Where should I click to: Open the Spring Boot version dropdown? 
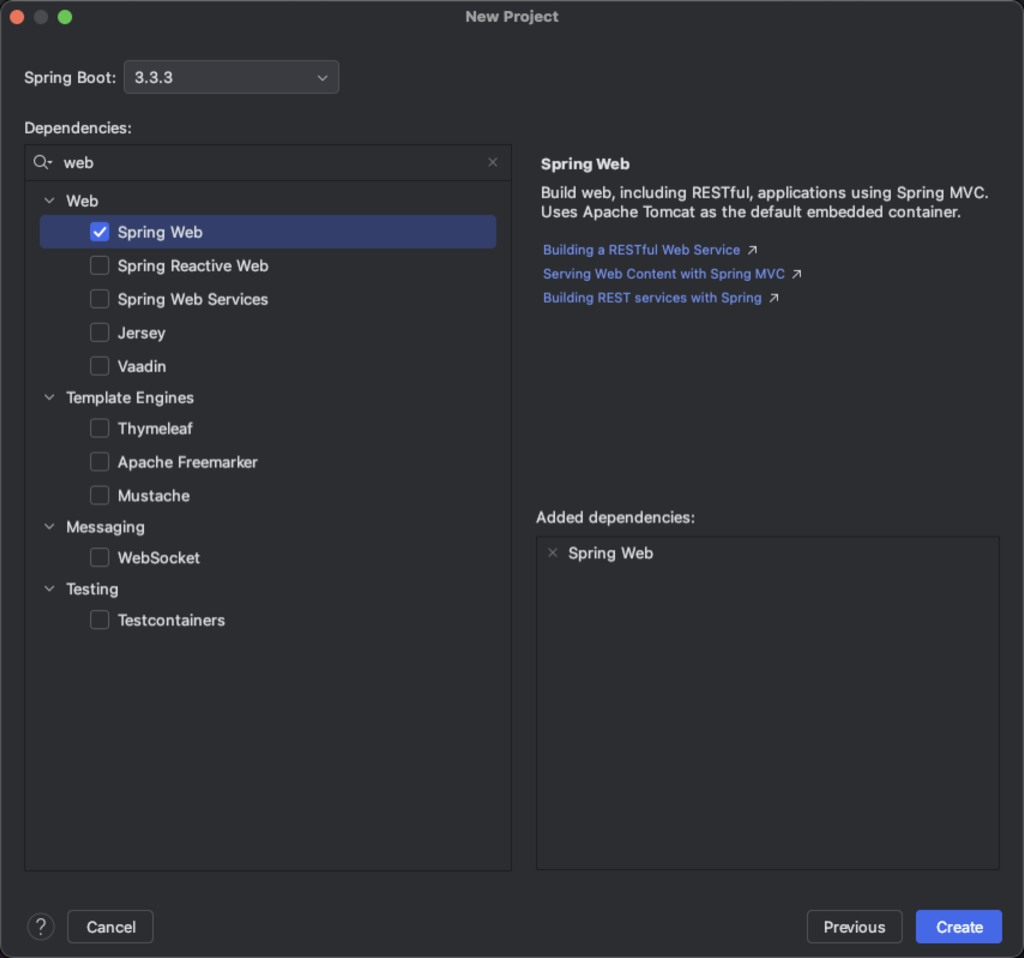(x=231, y=77)
